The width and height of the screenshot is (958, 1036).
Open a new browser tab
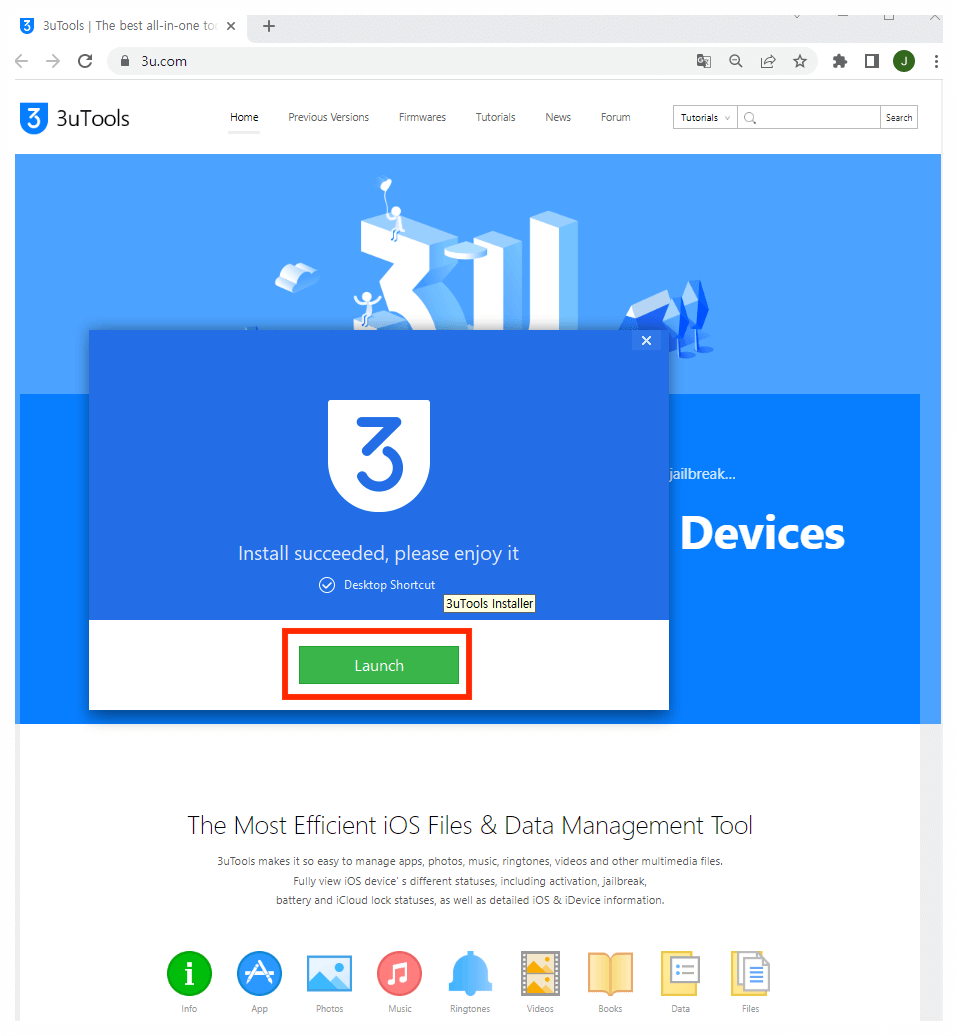coord(268,26)
